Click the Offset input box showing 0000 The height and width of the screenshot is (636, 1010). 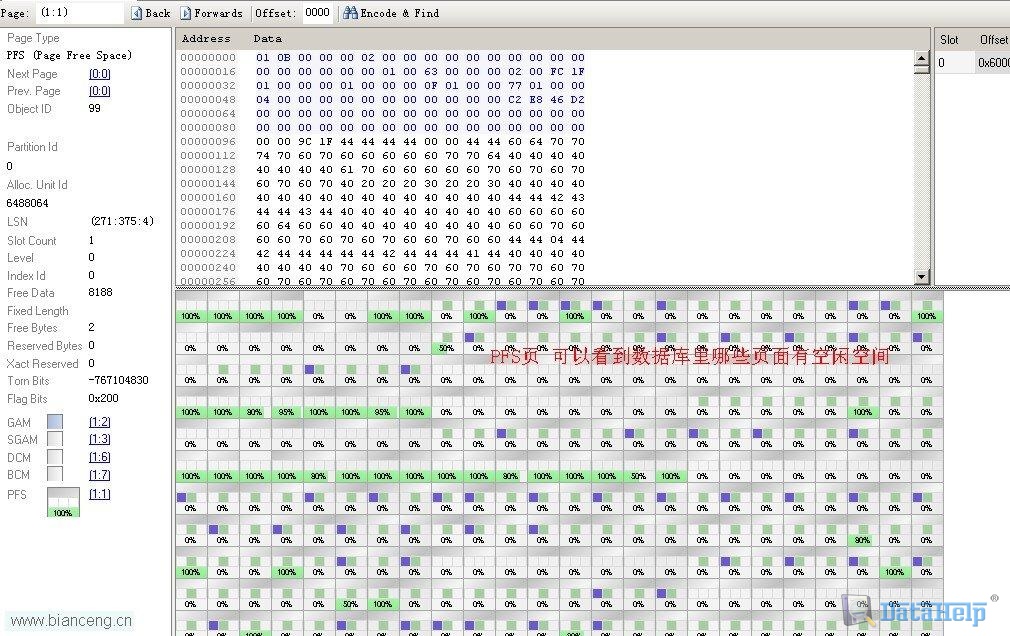click(317, 13)
